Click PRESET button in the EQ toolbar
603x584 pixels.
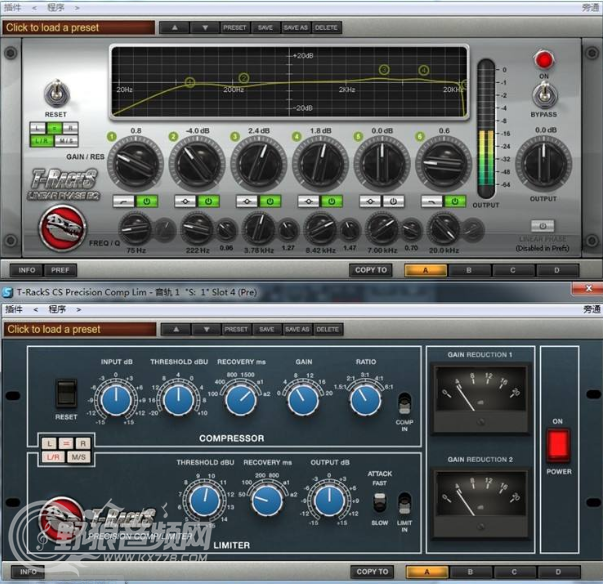point(235,28)
